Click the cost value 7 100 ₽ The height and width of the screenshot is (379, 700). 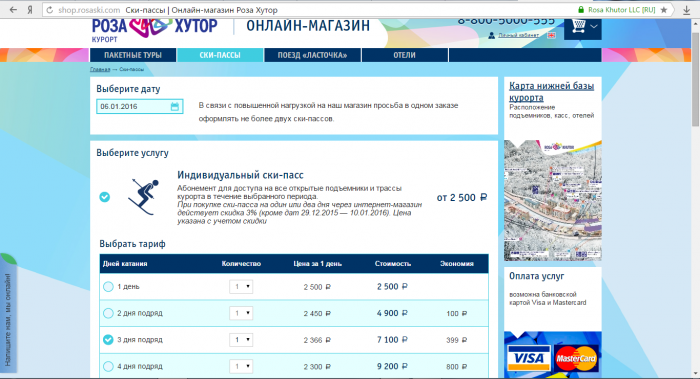tap(392, 340)
